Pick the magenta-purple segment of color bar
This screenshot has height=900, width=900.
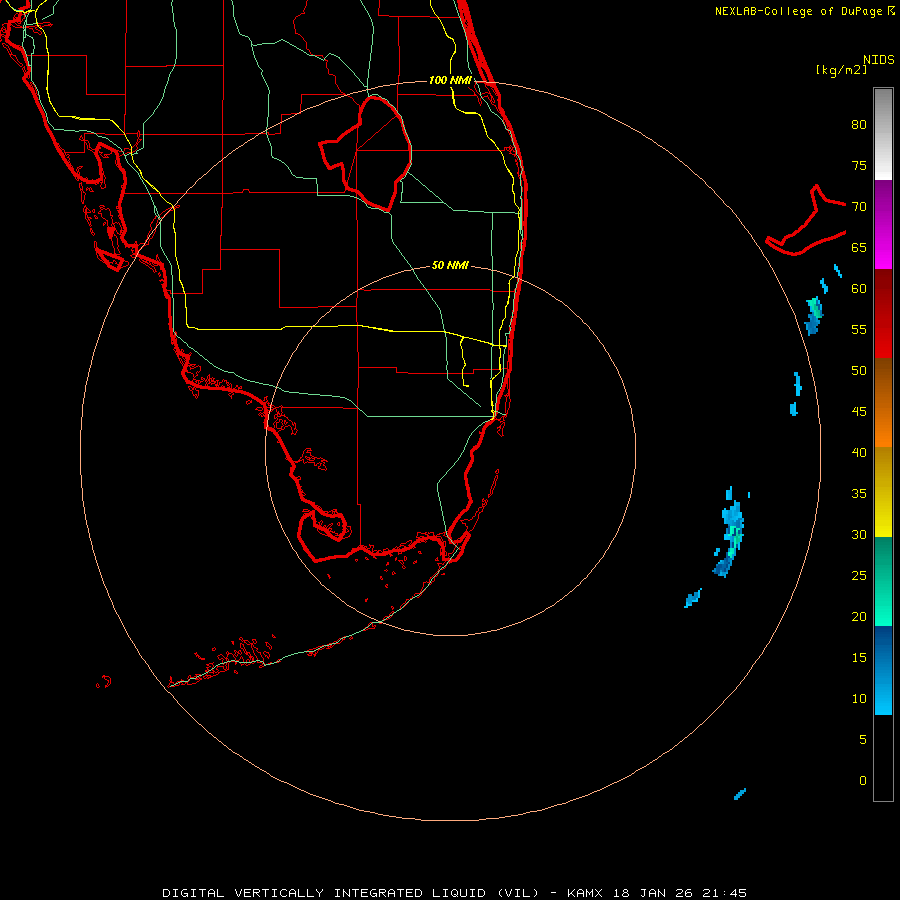tap(883, 224)
